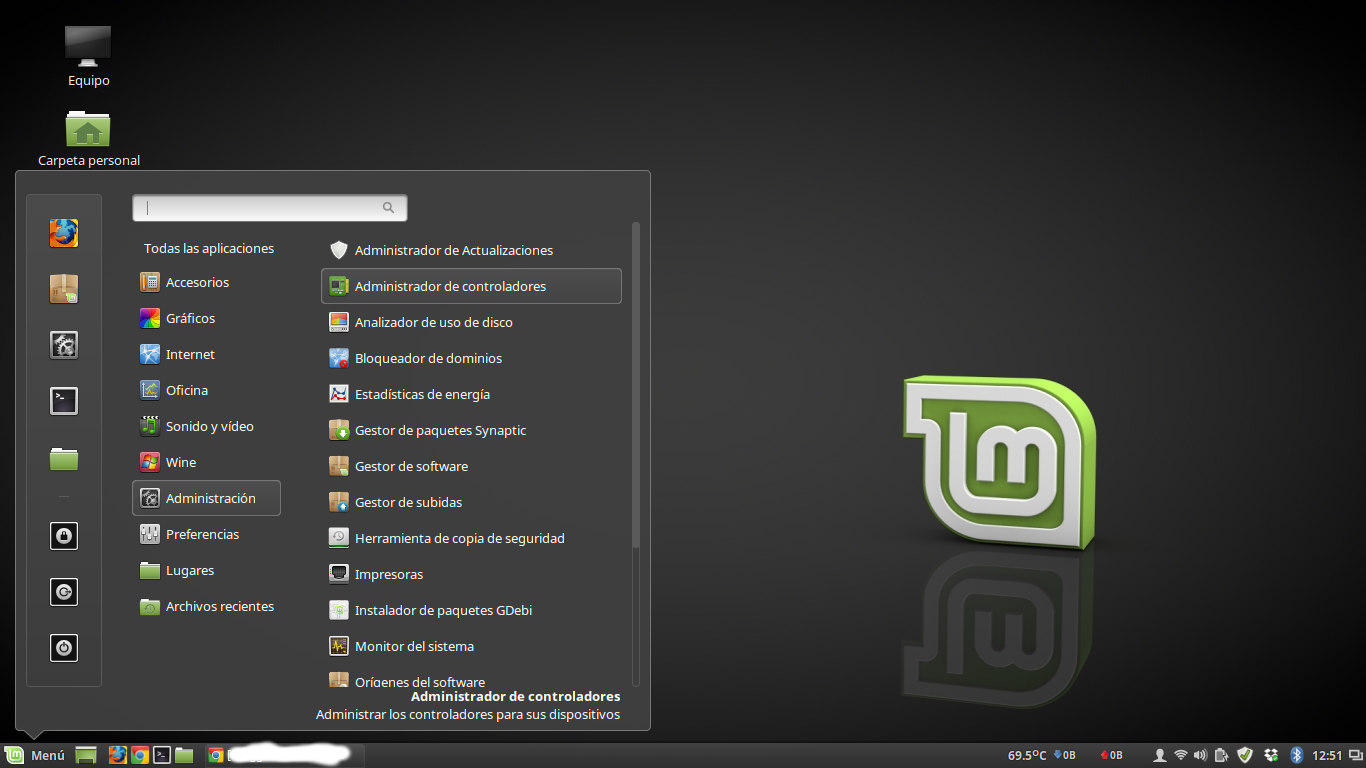Open the green Files folder sidebar icon
Image resolution: width=1366 pixels, height=768 pixels.
pos(64,457)
